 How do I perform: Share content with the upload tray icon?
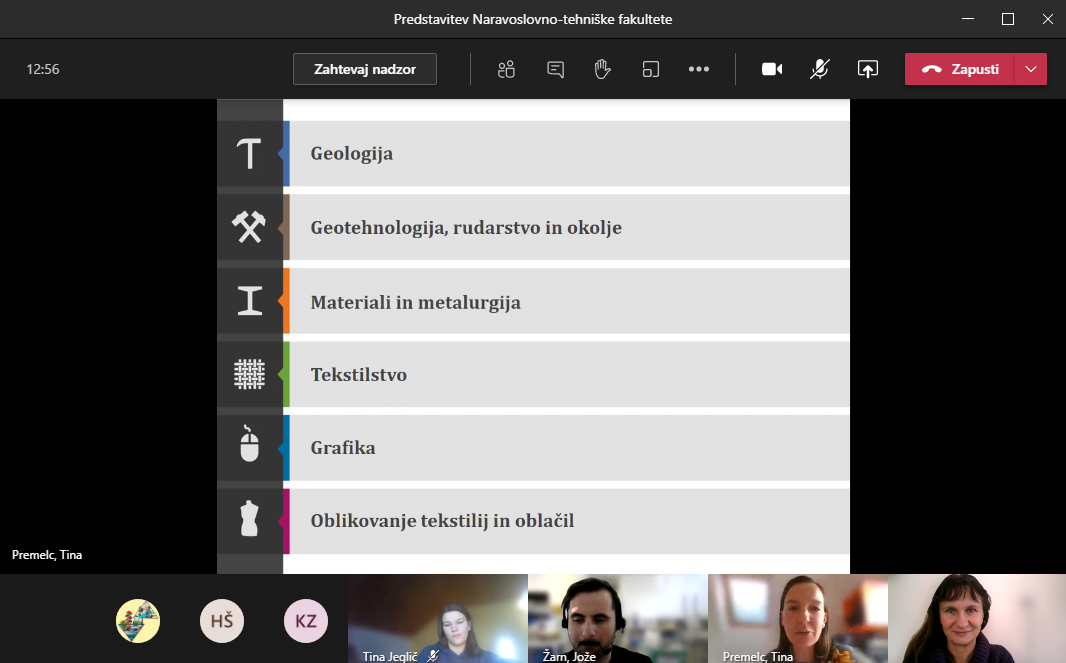[x=867, y=69]
